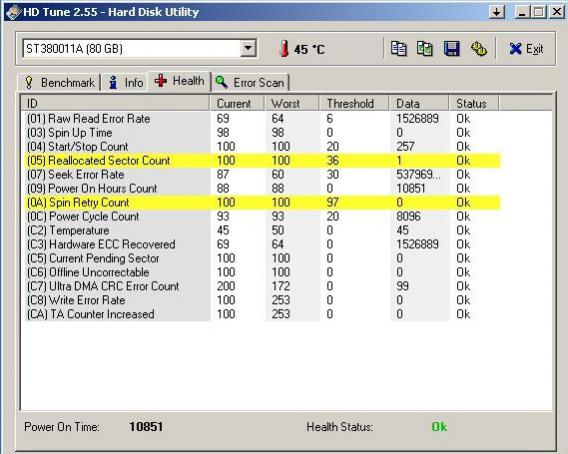Screen dimensions: 568x454
Task: Select the Ultra DMA CRC Error Count row
Action: click(263, 286)
